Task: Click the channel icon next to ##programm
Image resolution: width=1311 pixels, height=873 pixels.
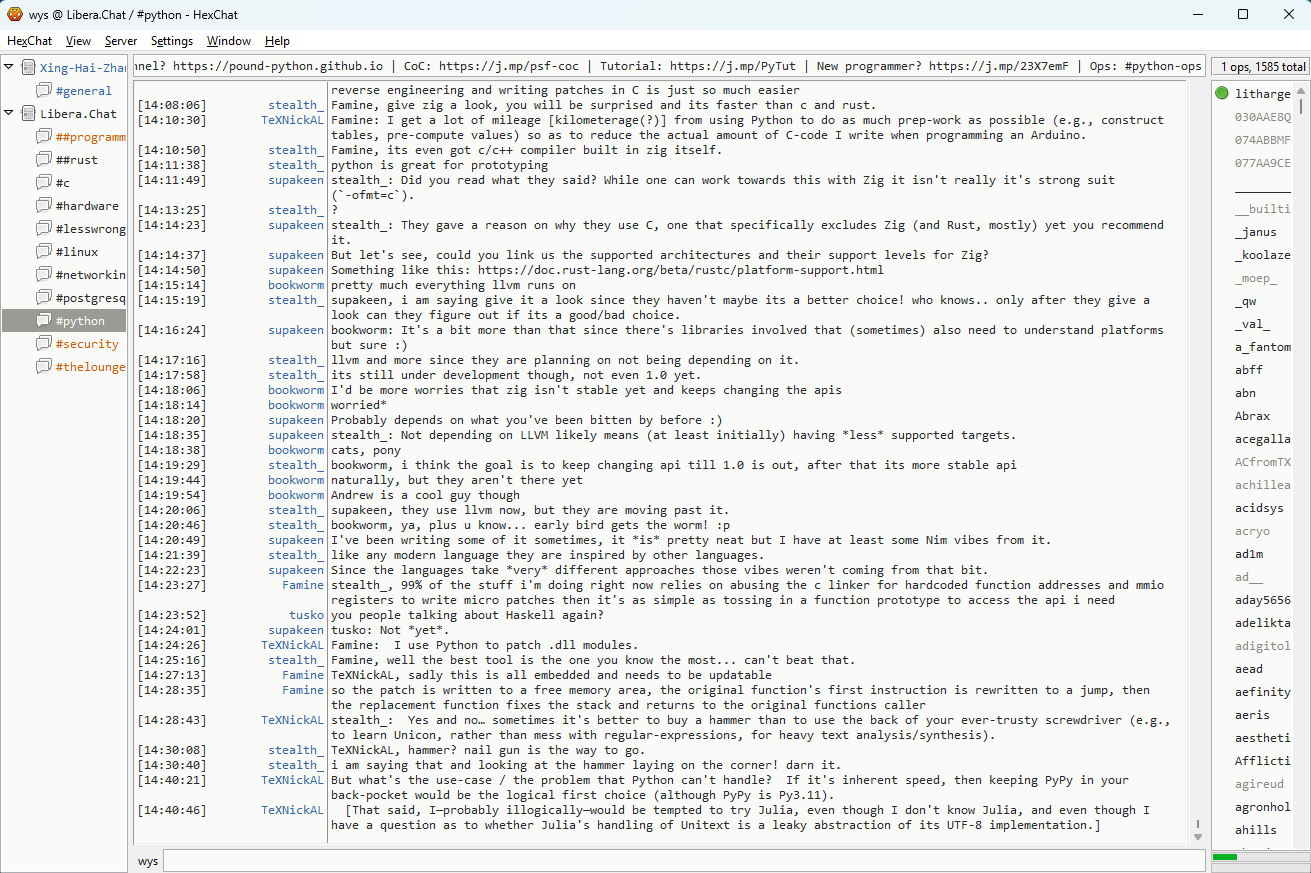Action: click(x=44, y=137)
